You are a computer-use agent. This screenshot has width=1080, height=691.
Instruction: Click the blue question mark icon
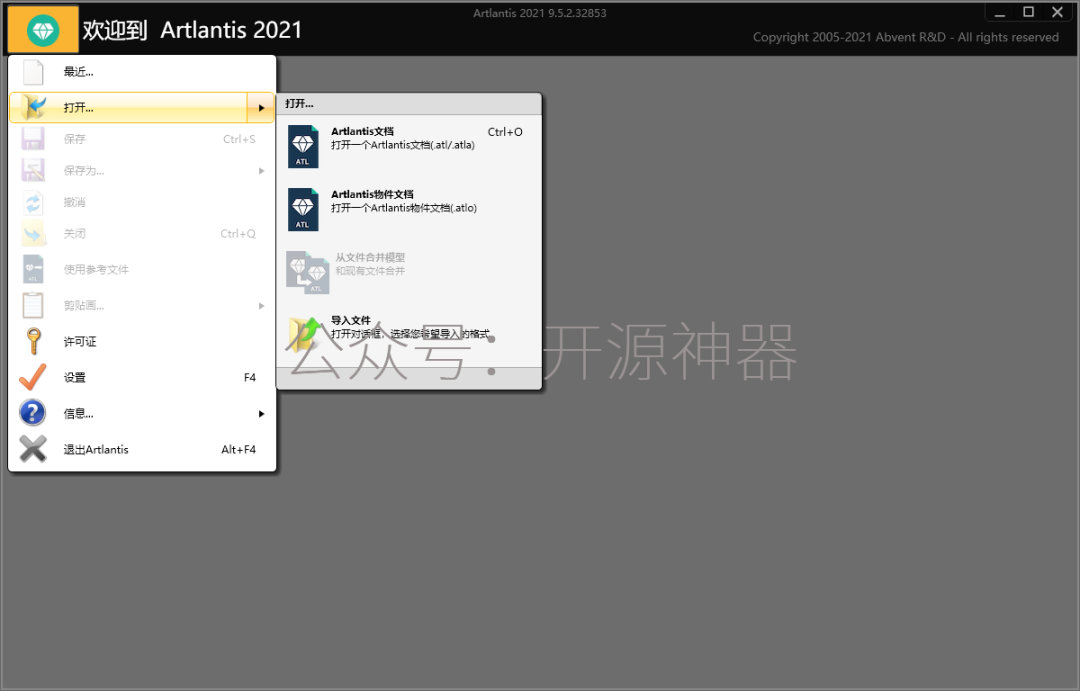click(33, 413)
